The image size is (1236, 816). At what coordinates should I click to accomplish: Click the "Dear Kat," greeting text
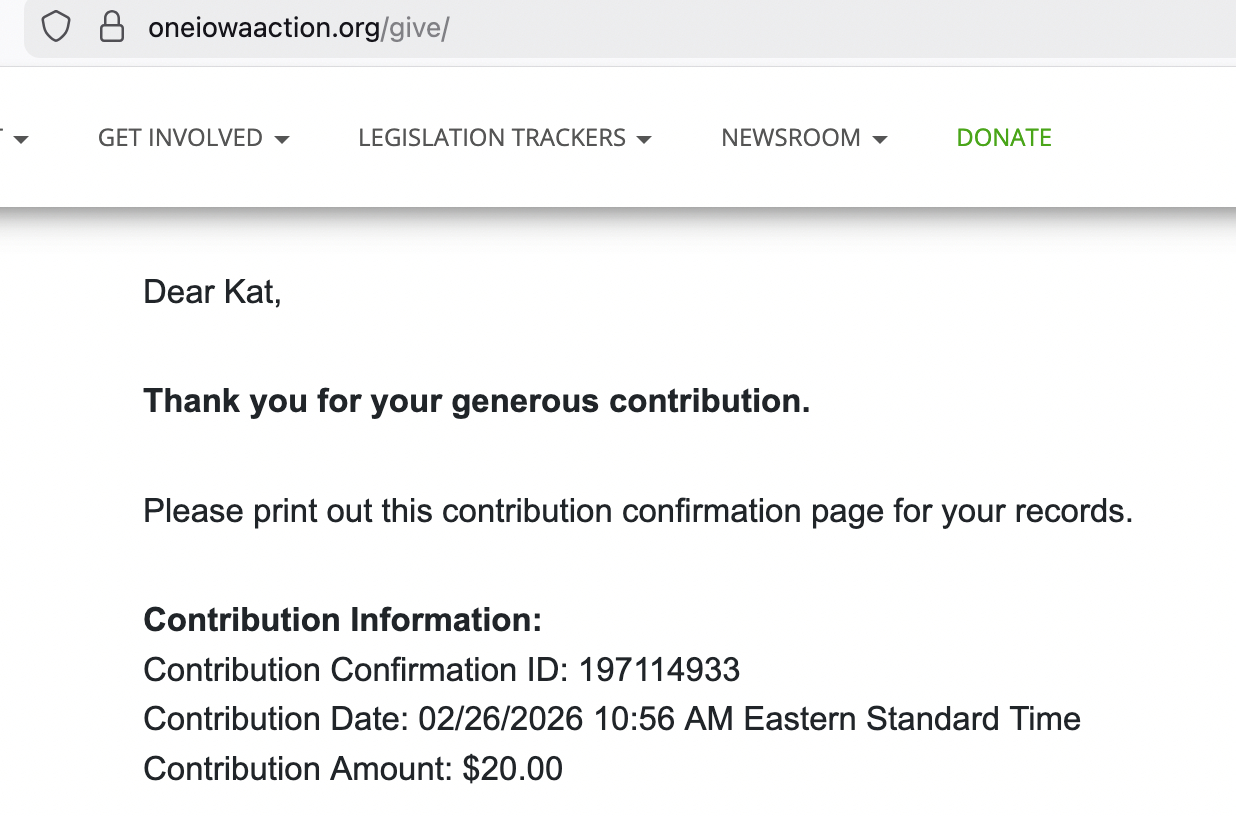212,292
